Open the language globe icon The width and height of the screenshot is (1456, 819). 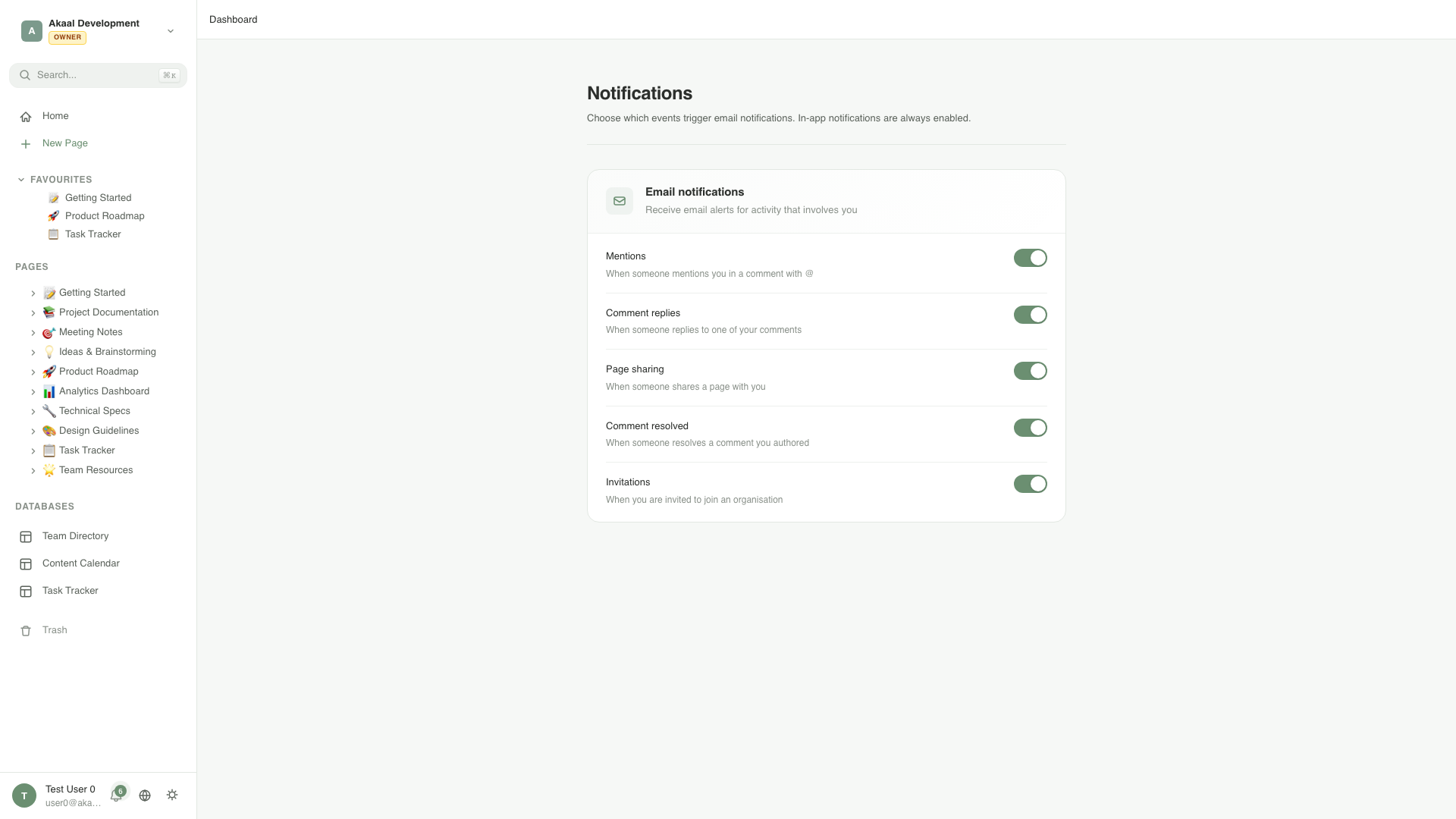pyautogui.click(x=145, y=795)
